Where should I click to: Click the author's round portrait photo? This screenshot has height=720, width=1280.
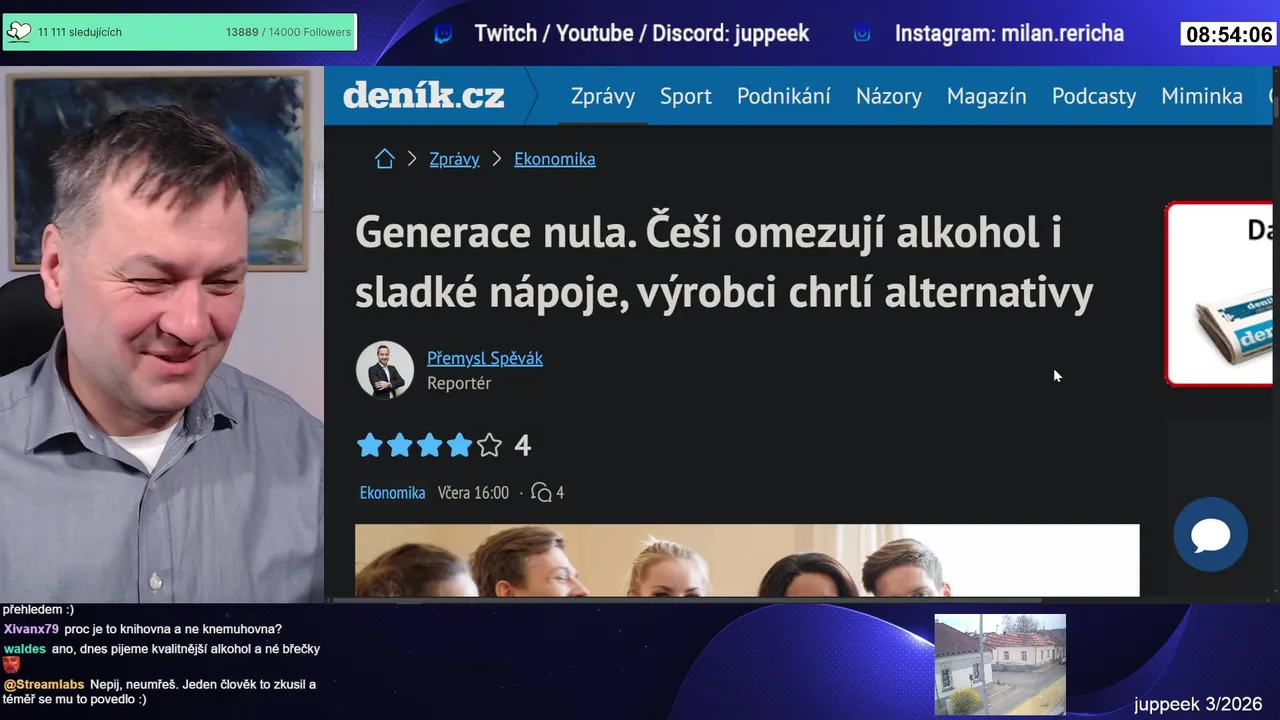pyautogui.click(x=385, y=370)
